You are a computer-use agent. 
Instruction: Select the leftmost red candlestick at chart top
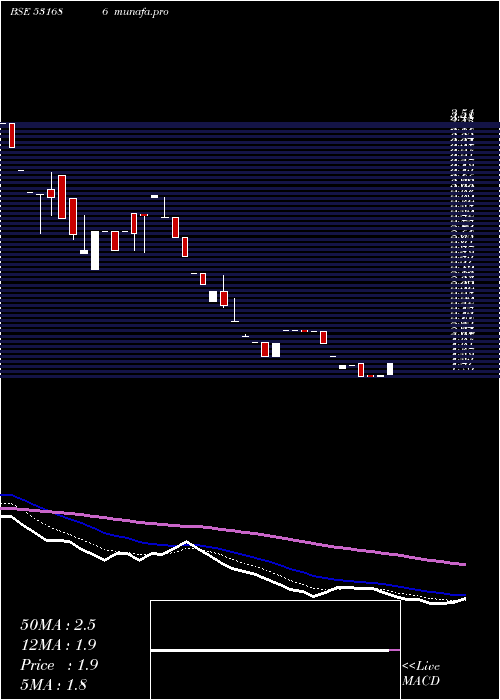point(12,135)
